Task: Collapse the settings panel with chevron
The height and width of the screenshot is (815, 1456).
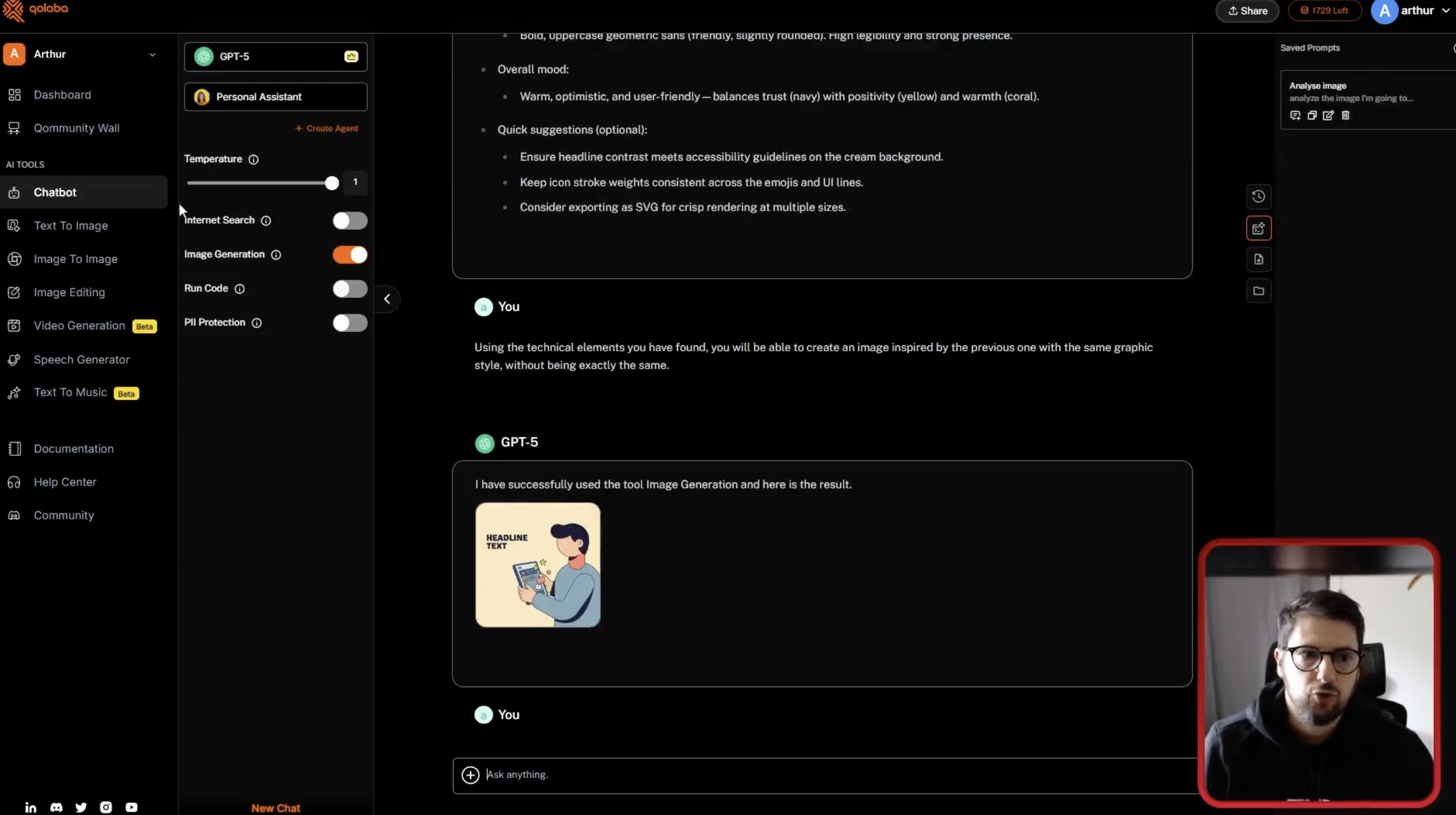Action: [x=387, y=299]
